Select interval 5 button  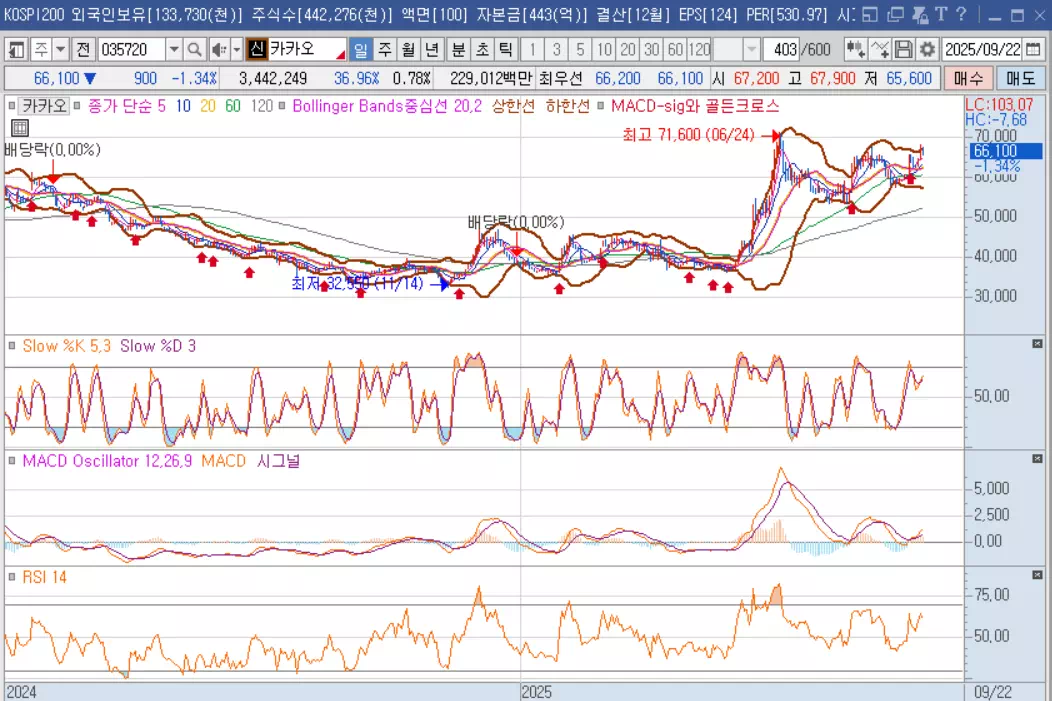[x=580, y=50]
